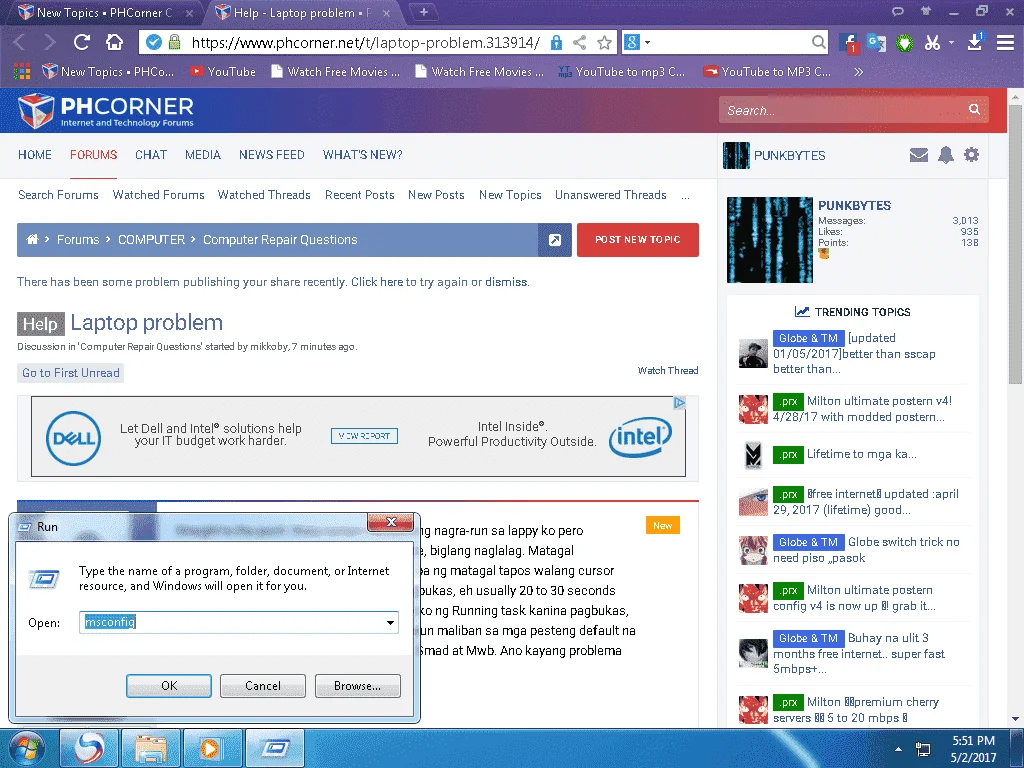Click the browser address bar URL

tap(365, 43)
